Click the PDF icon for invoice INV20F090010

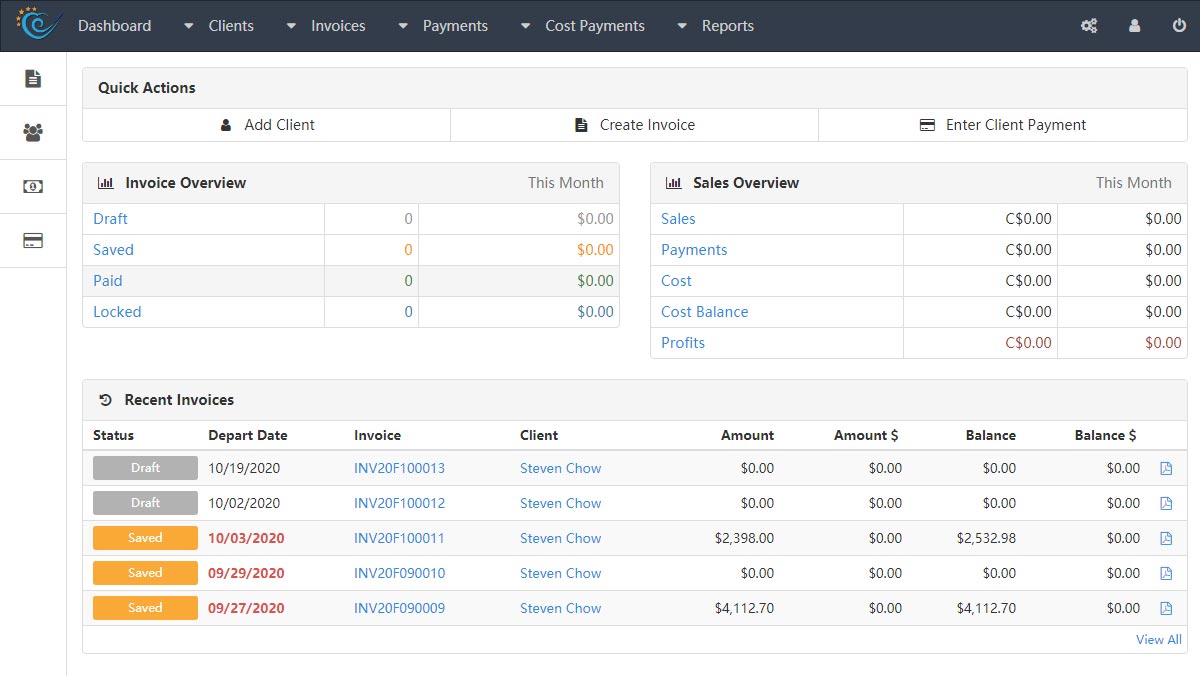[1166, 573]
